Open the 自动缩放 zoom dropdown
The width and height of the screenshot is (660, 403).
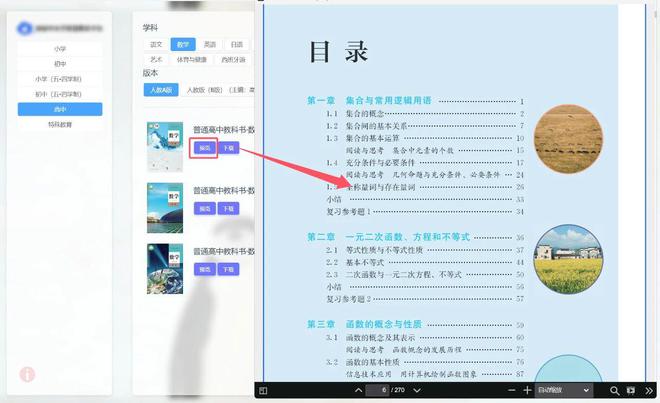click(563, 390)
